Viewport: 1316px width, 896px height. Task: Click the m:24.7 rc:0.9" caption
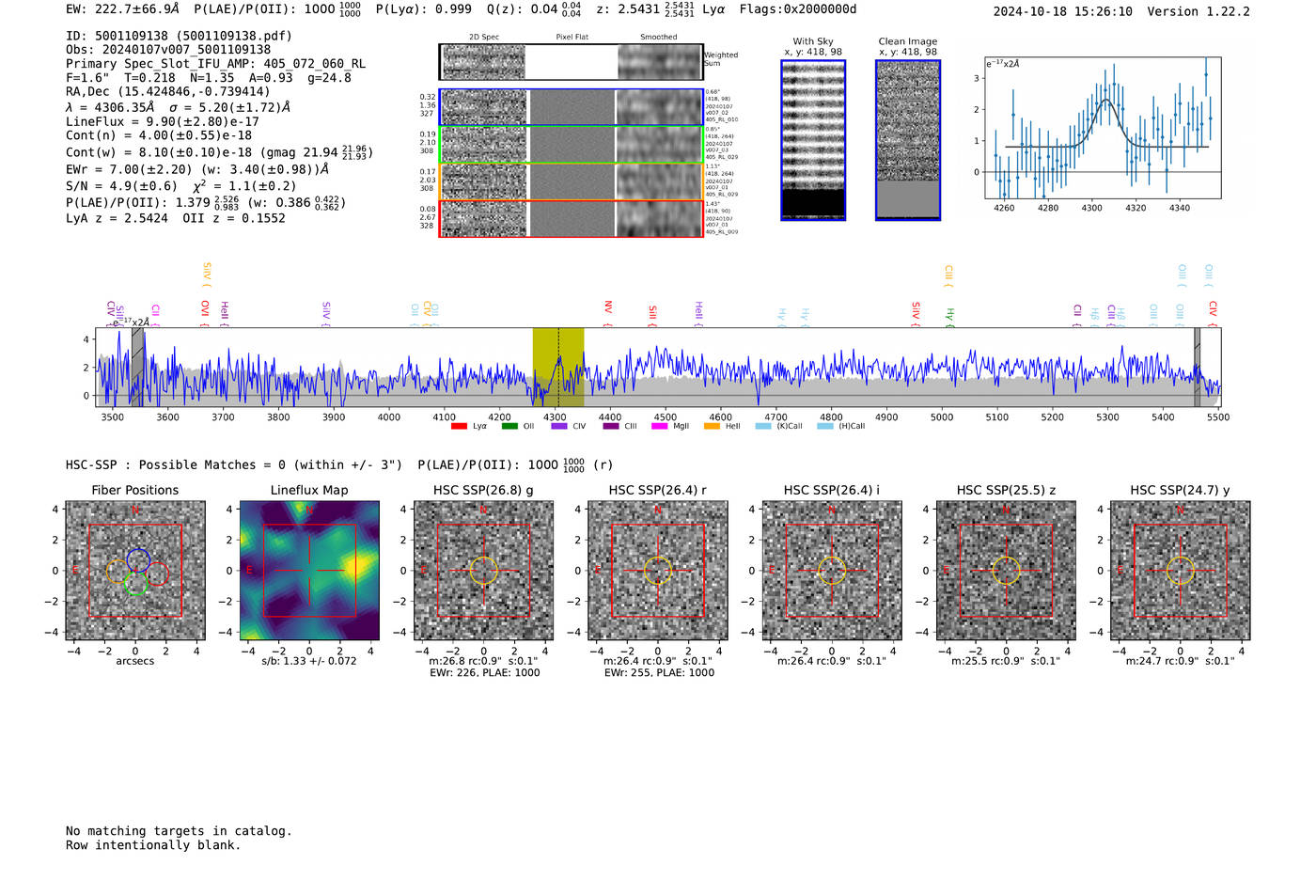(x=1181, y=661)
